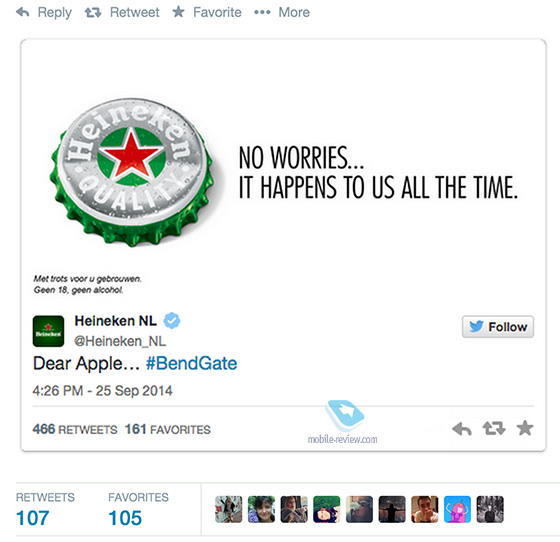This screenshot has width=560, height=542.
Task: Open the #BendGate hashtag
Action: [x=191, y=363]
